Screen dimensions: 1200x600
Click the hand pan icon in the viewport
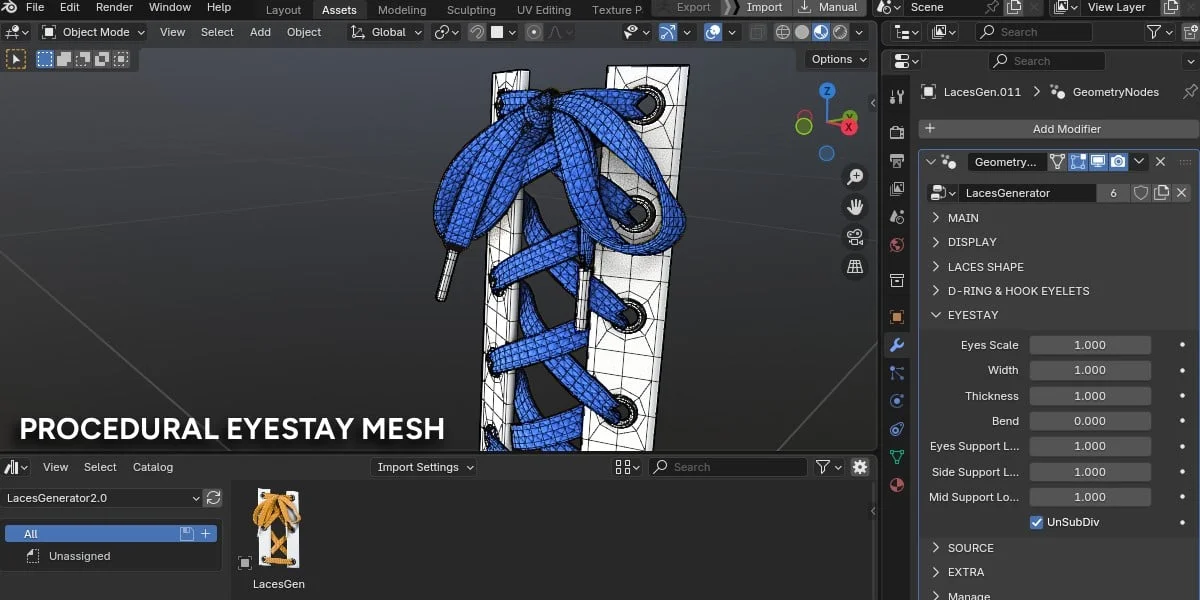coord(854,207)
